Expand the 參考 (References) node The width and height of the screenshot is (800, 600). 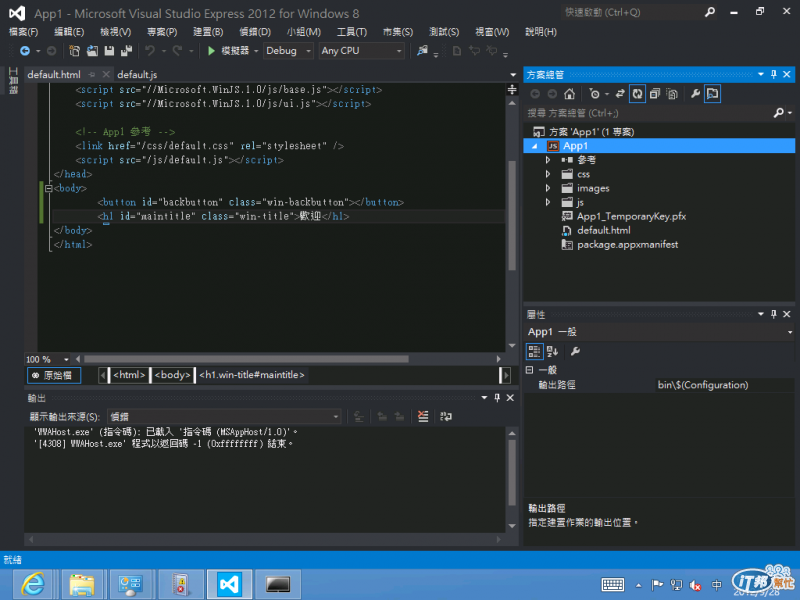(x=548, y=160)
